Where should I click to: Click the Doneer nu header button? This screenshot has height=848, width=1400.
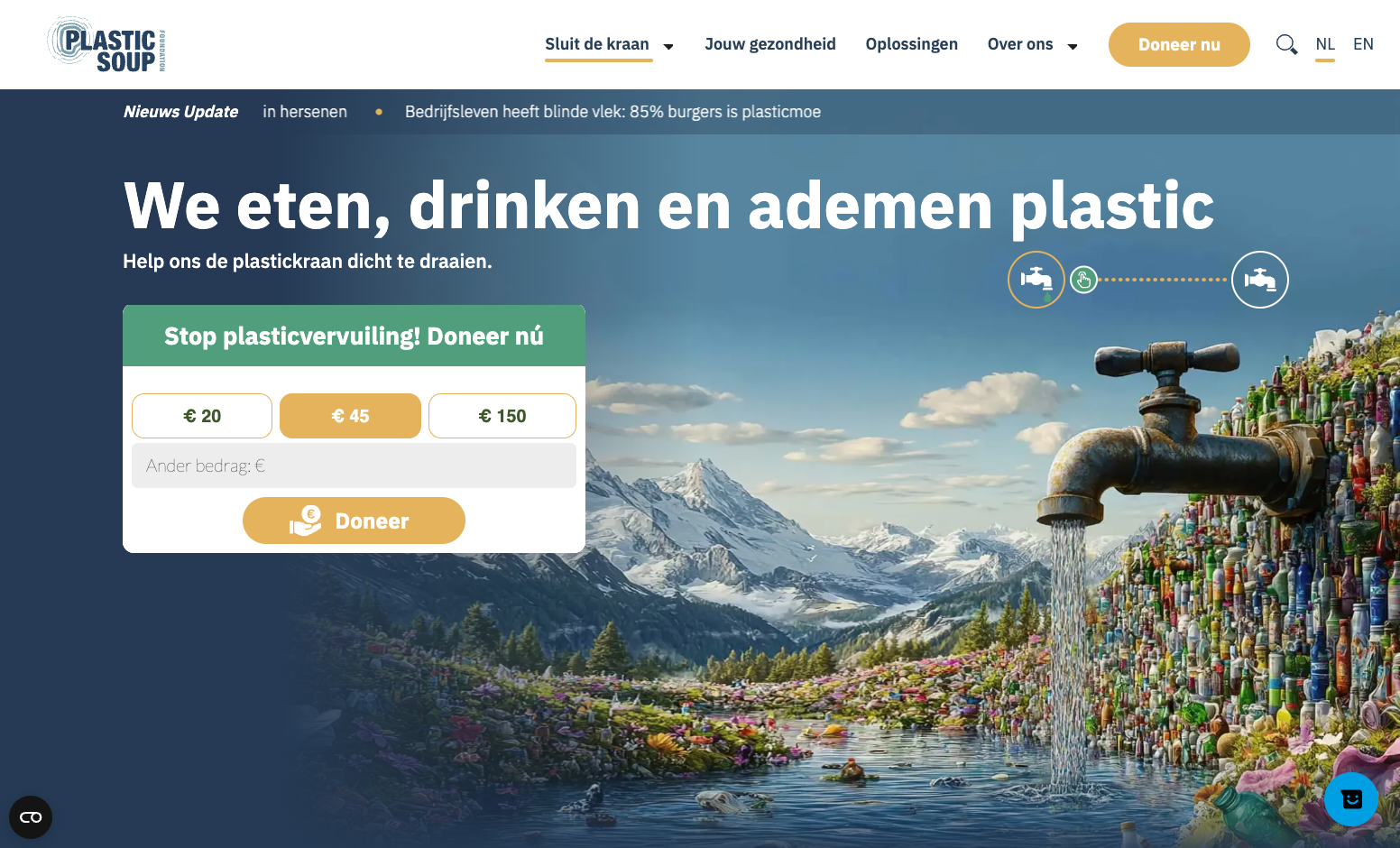point(1179,44)
